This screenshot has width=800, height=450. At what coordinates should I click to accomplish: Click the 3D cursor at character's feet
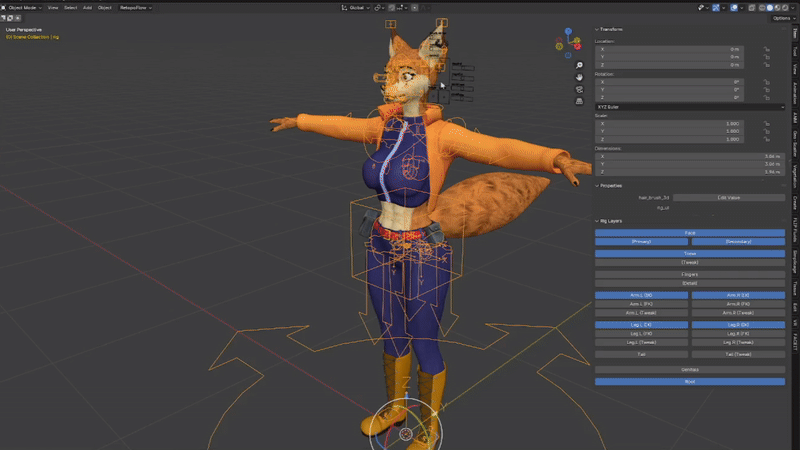(406, 434)
